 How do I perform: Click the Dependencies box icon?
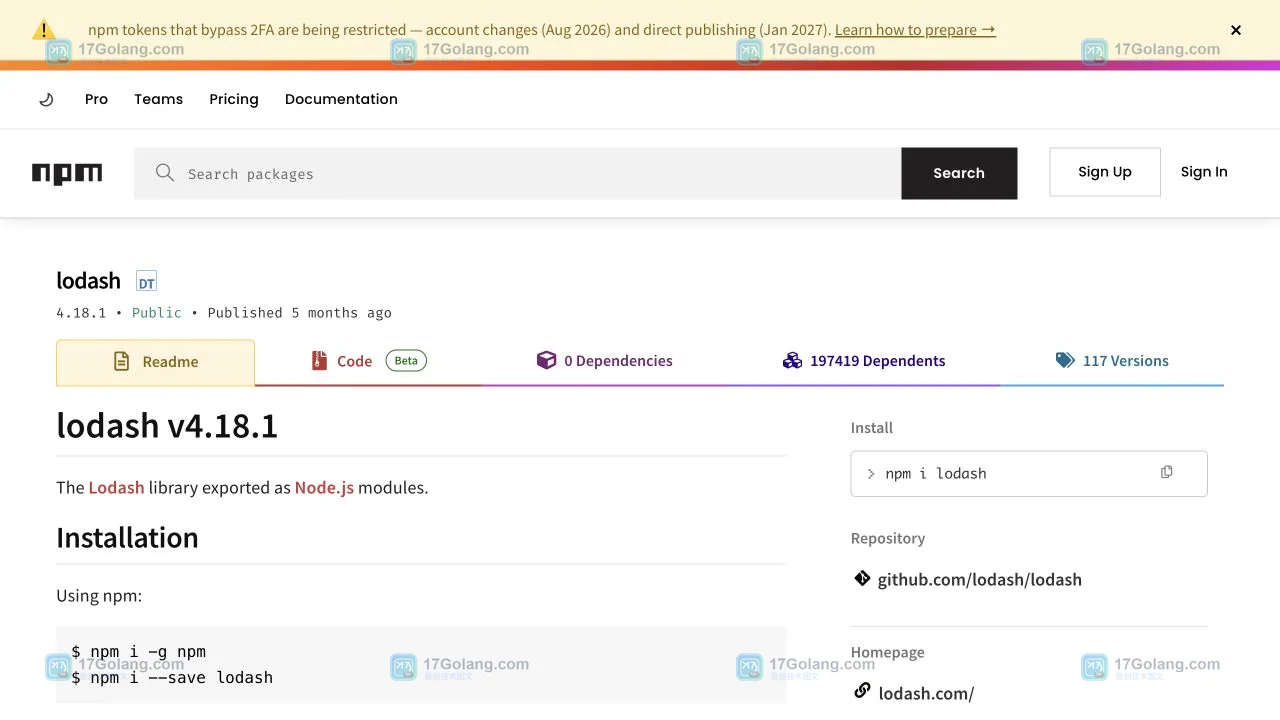pyautogui.click(x=546, y=360)
